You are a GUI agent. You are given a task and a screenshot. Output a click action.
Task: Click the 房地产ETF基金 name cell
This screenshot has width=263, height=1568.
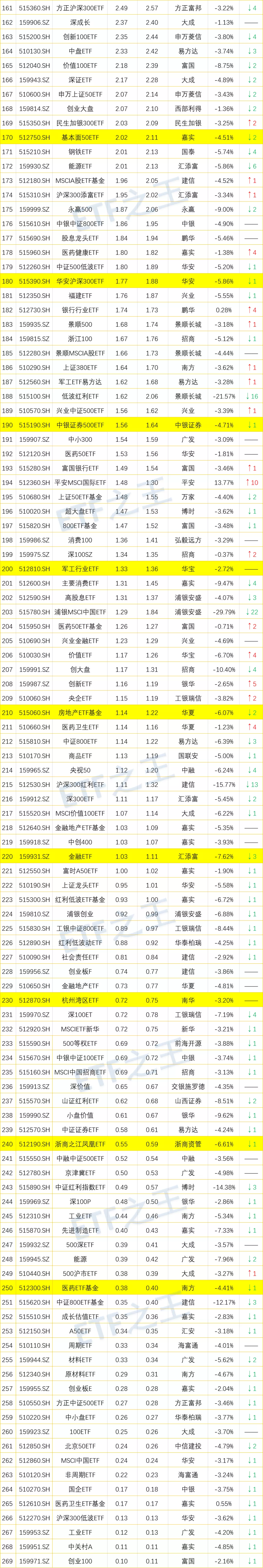[x=80, y=713]
